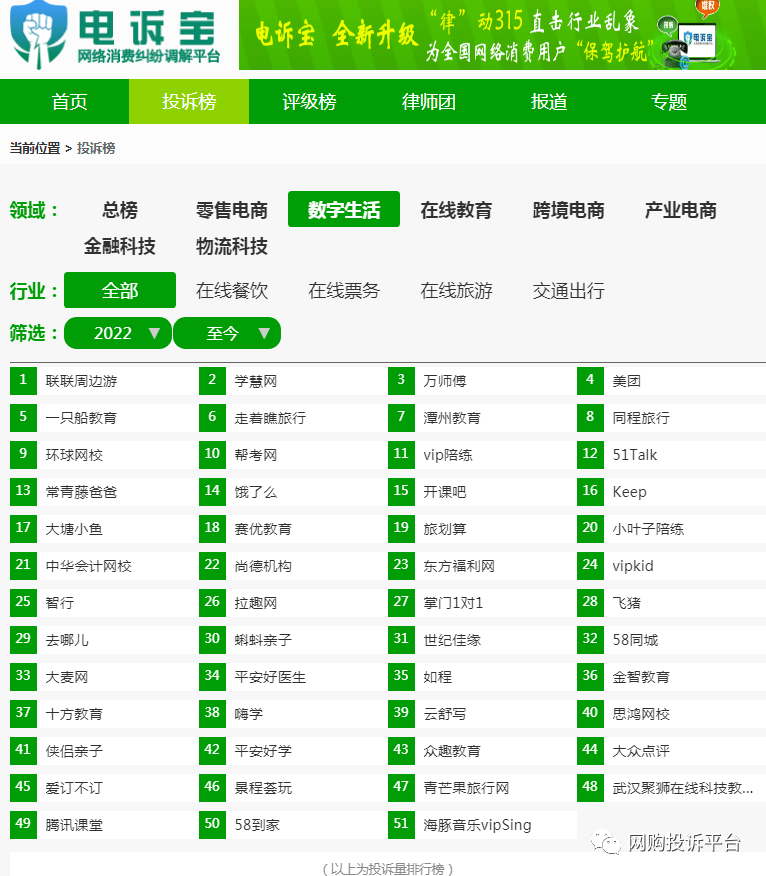Click the rank 14 badge beside 饿了么

click(212, 492)
